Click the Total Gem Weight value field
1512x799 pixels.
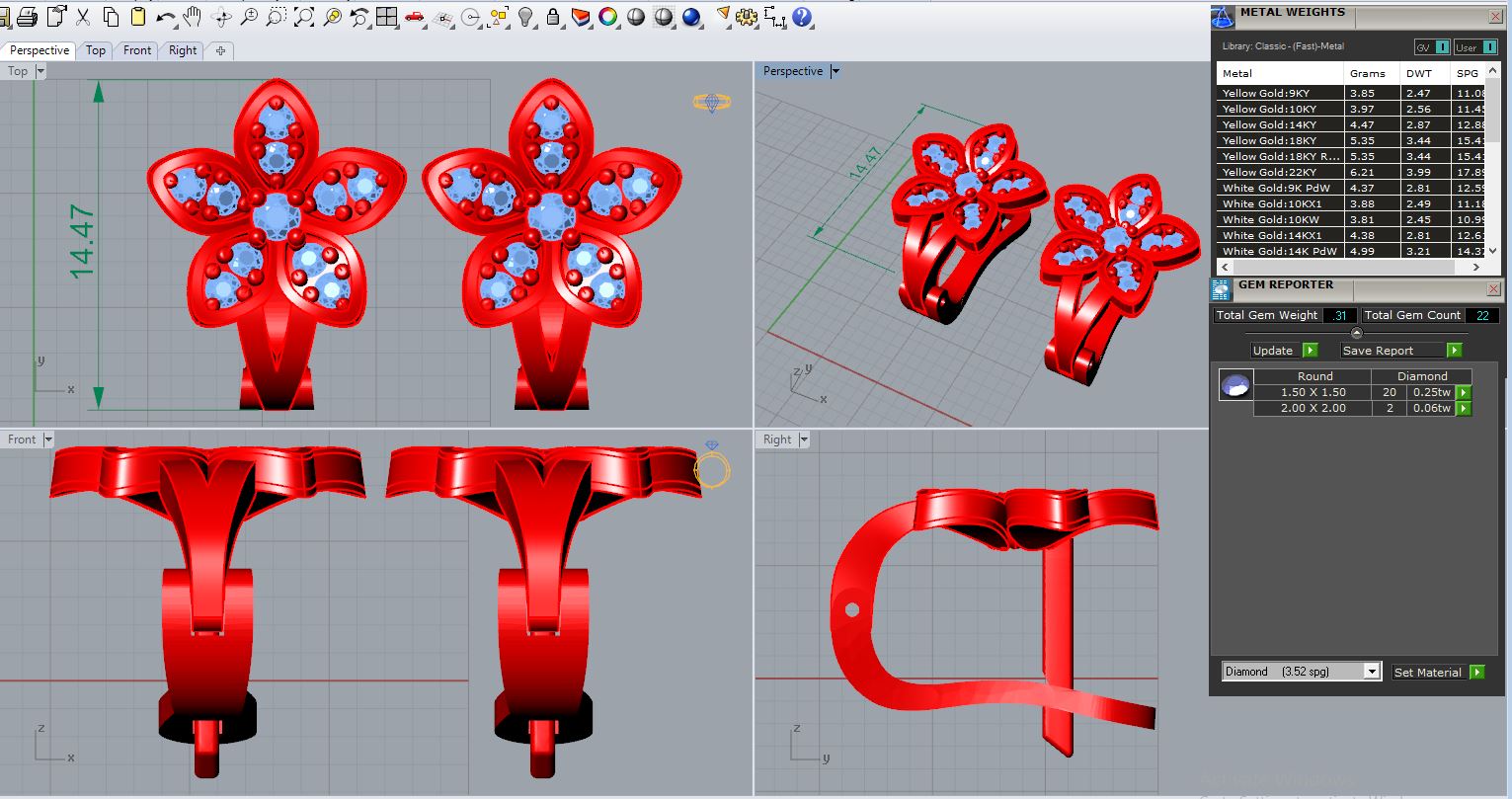tap(1339, 315)
